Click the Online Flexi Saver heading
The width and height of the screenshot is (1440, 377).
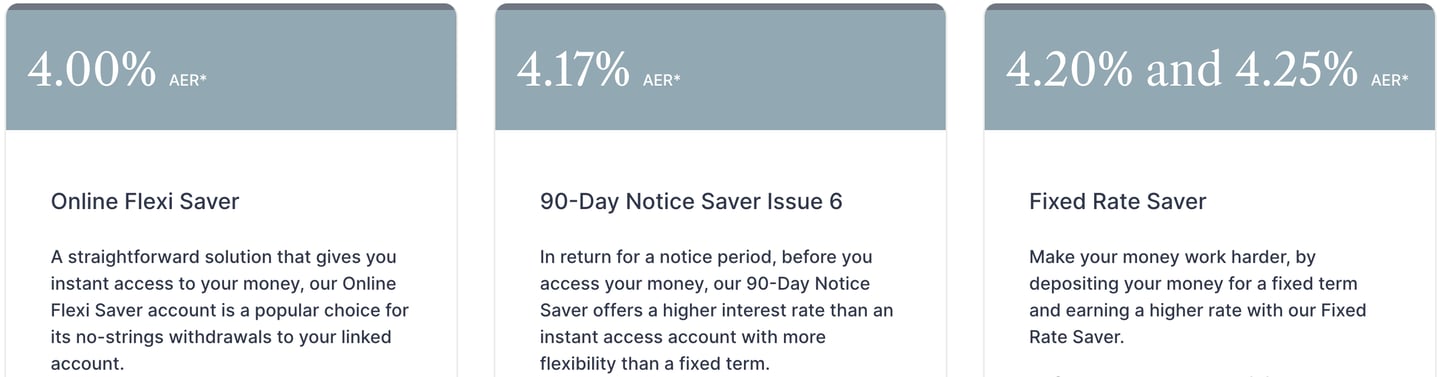coord(145,201)
